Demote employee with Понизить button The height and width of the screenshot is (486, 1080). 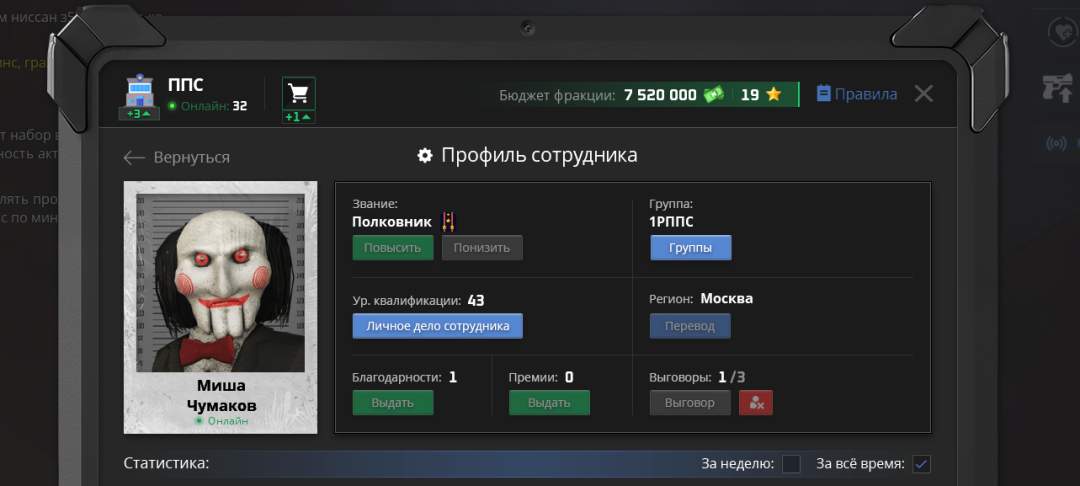pos(482,248)
